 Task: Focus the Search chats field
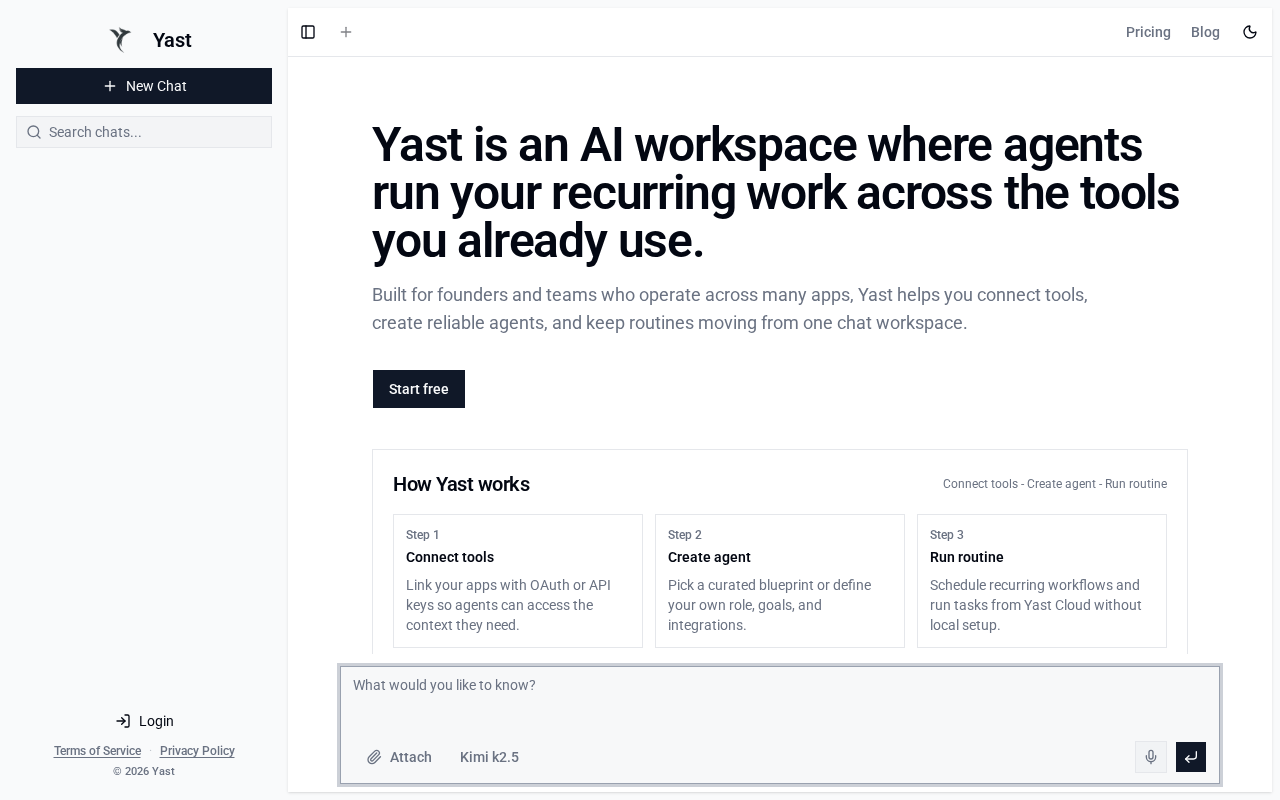pyautogui.click(x=150, y=132)
